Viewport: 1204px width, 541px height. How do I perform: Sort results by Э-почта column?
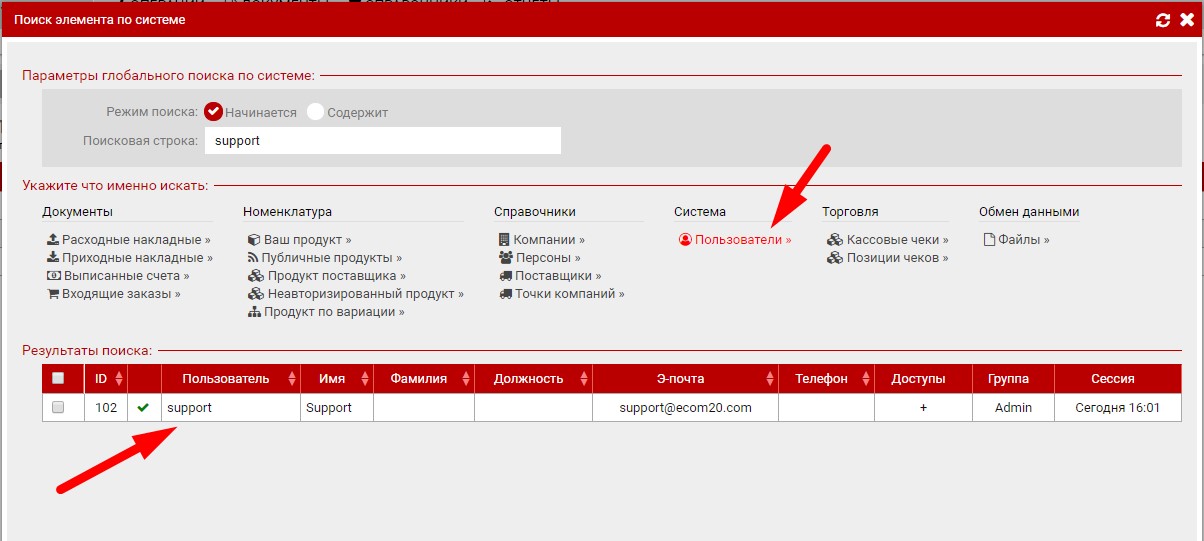tap(770, 379)
